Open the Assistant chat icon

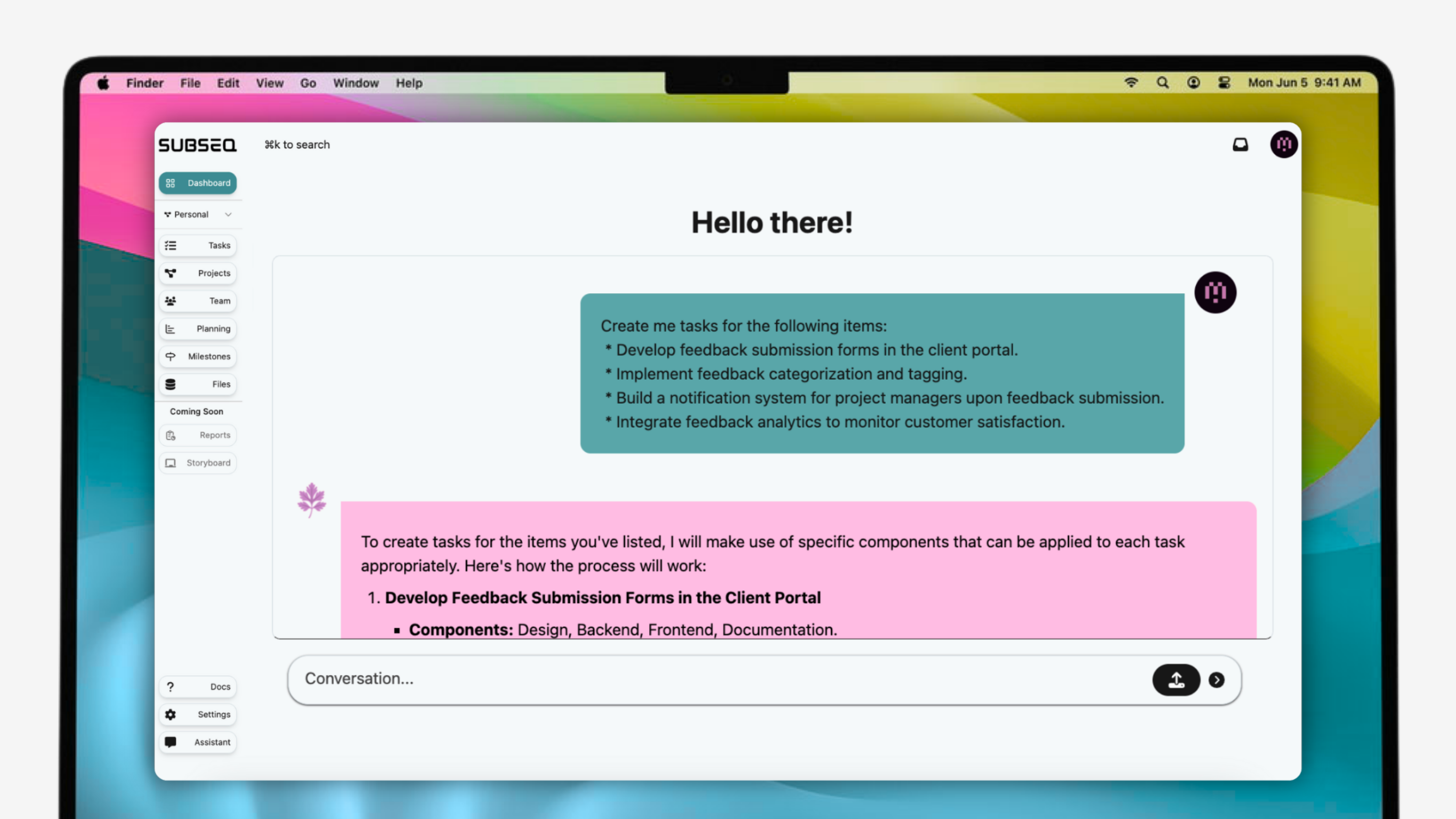171,742
